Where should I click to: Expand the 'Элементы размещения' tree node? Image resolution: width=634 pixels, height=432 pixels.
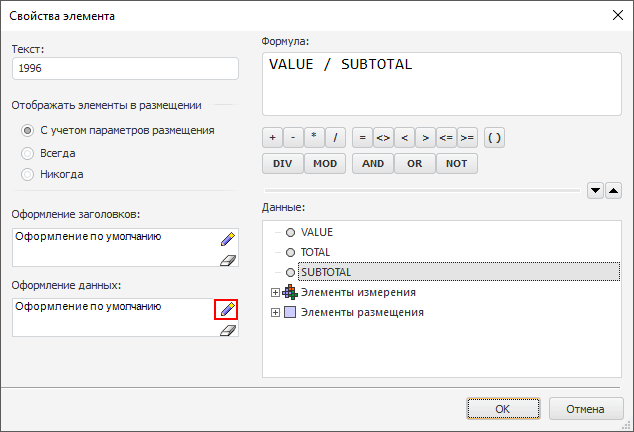click(x=276, y=313)
